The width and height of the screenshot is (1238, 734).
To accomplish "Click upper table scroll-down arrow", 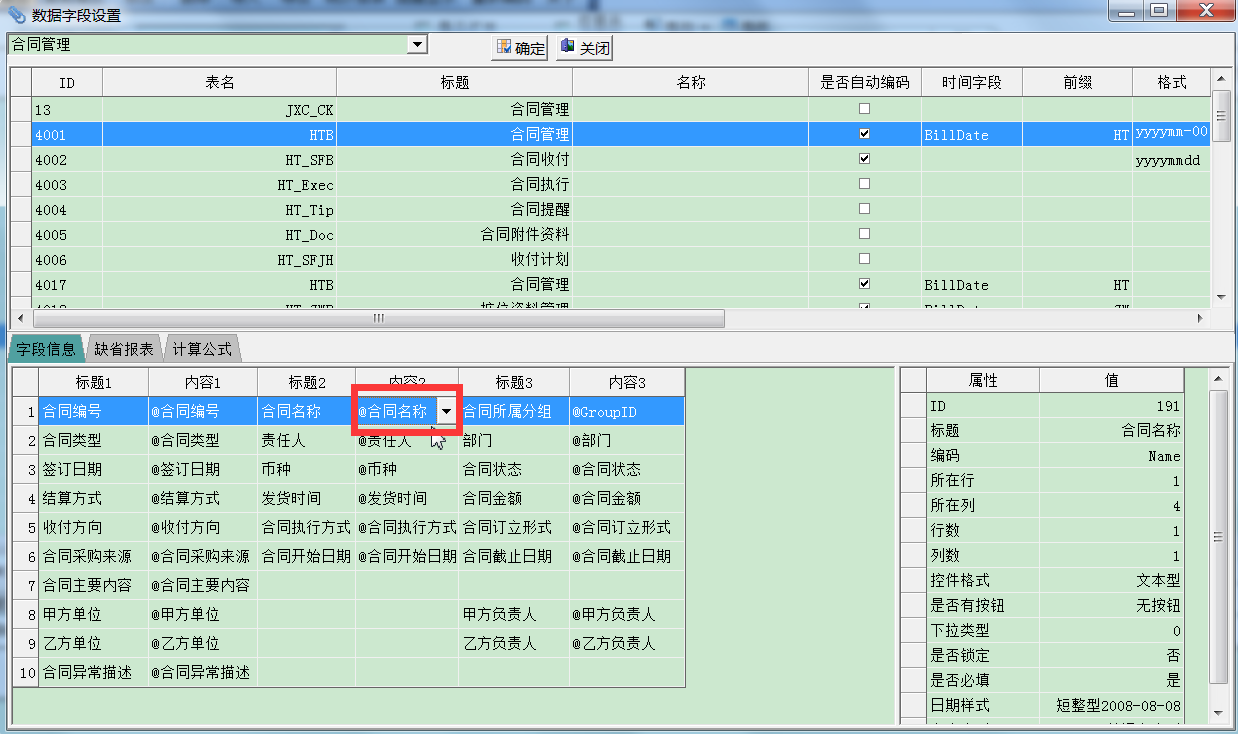I will click(x=1220, y=297).
